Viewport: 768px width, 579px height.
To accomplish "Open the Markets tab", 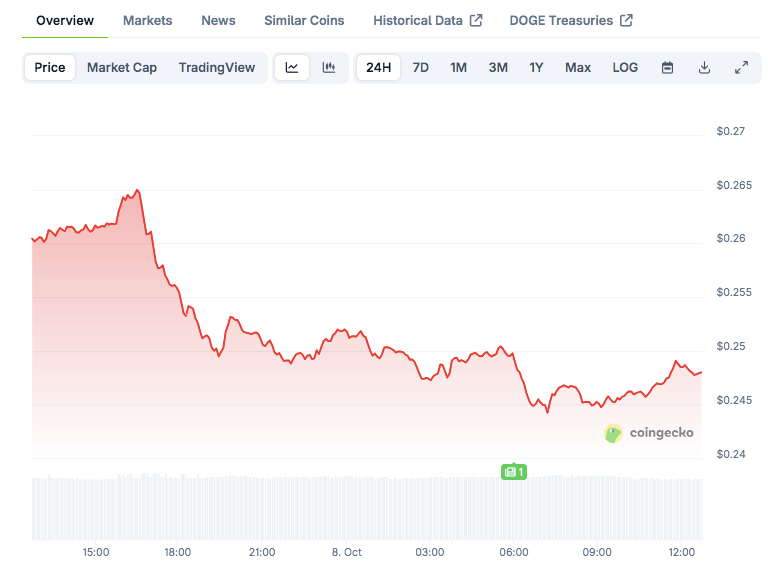I will [x=147, y=20].
